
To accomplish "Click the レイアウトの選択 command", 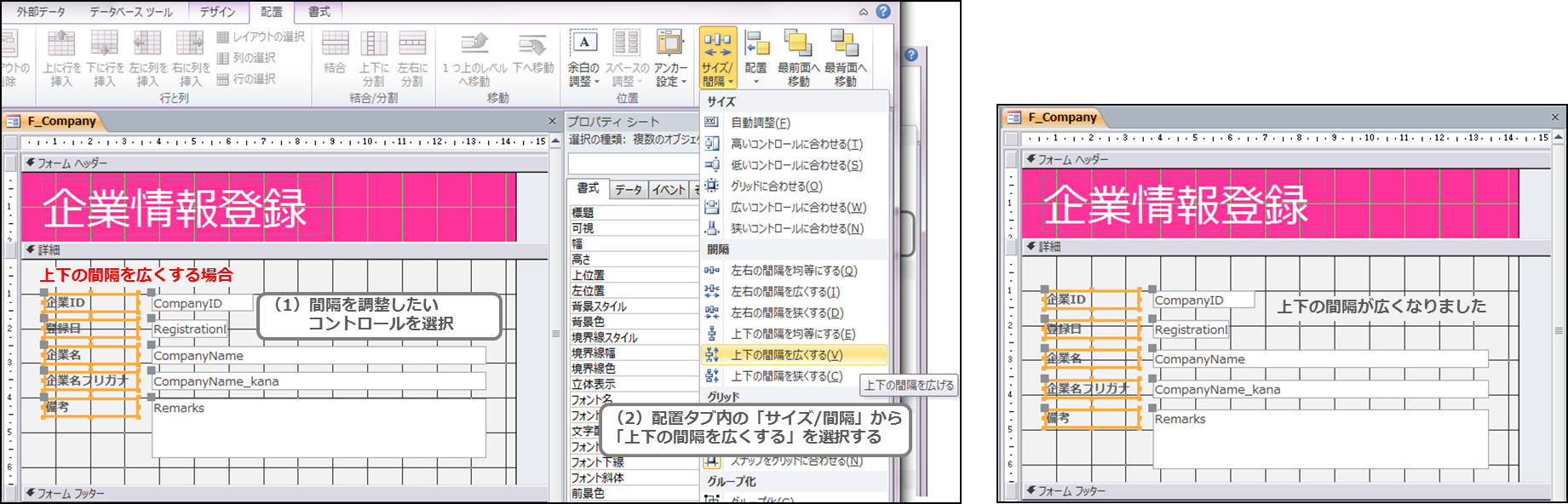I will (x=261, y=37).
